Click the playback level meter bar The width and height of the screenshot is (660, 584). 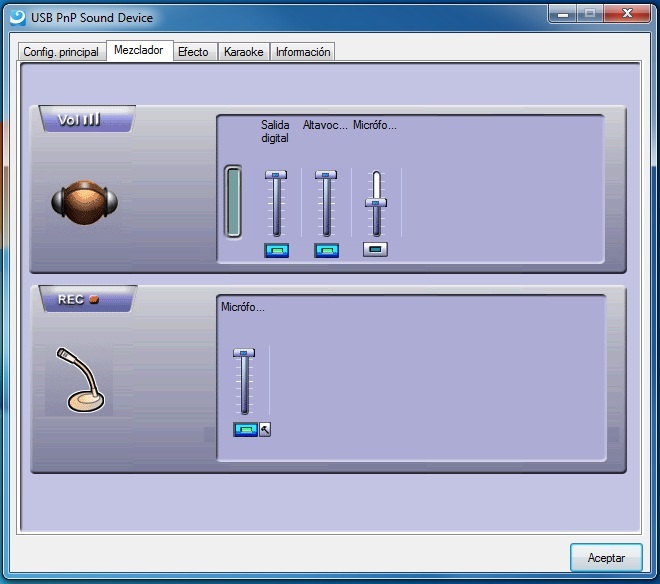(x=233, y=202)
